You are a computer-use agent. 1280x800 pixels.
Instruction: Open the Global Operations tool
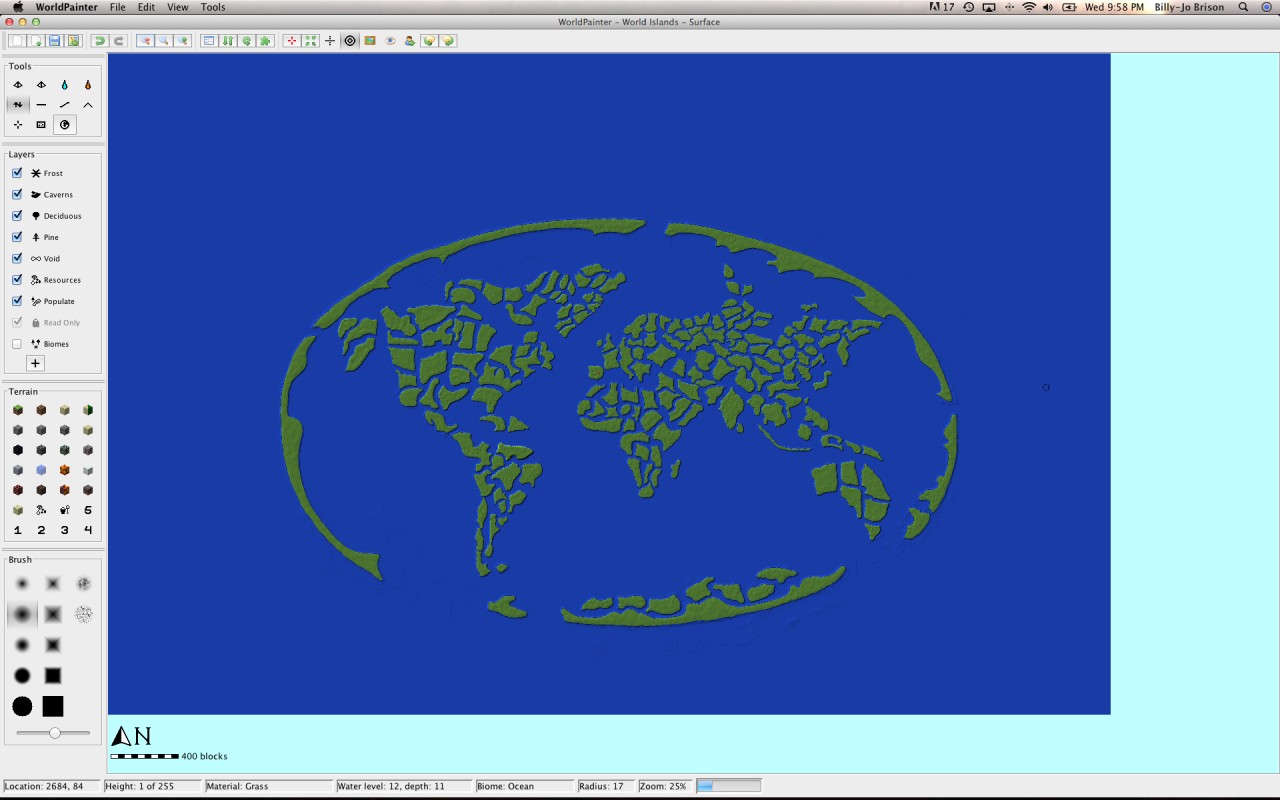(65, 124)
